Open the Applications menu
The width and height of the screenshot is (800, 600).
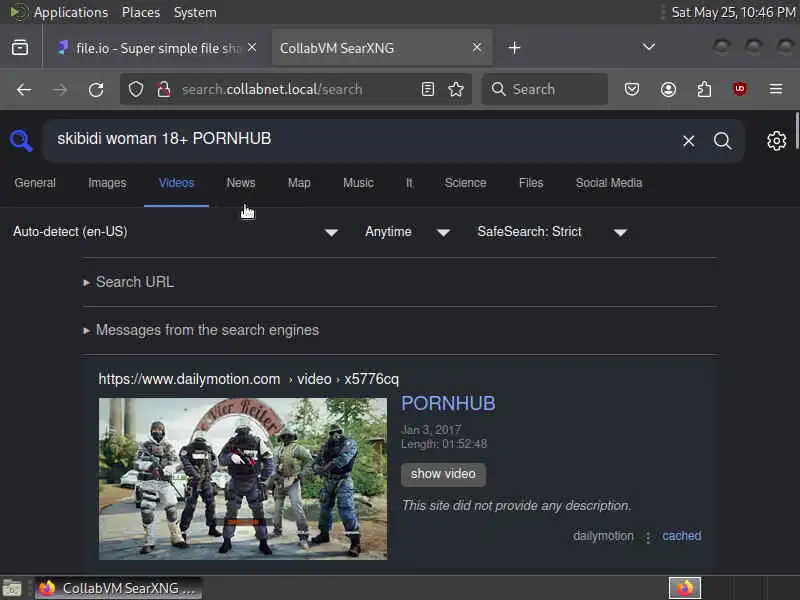[71, 12]
